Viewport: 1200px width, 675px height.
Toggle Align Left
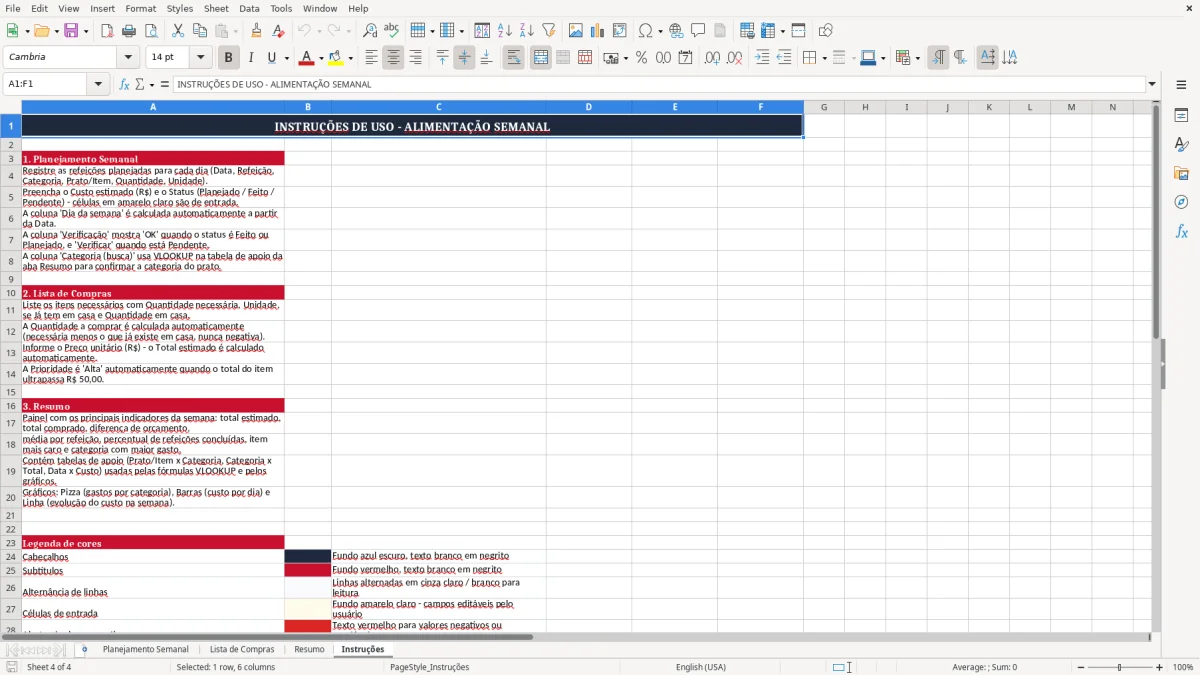coord(371,58)
